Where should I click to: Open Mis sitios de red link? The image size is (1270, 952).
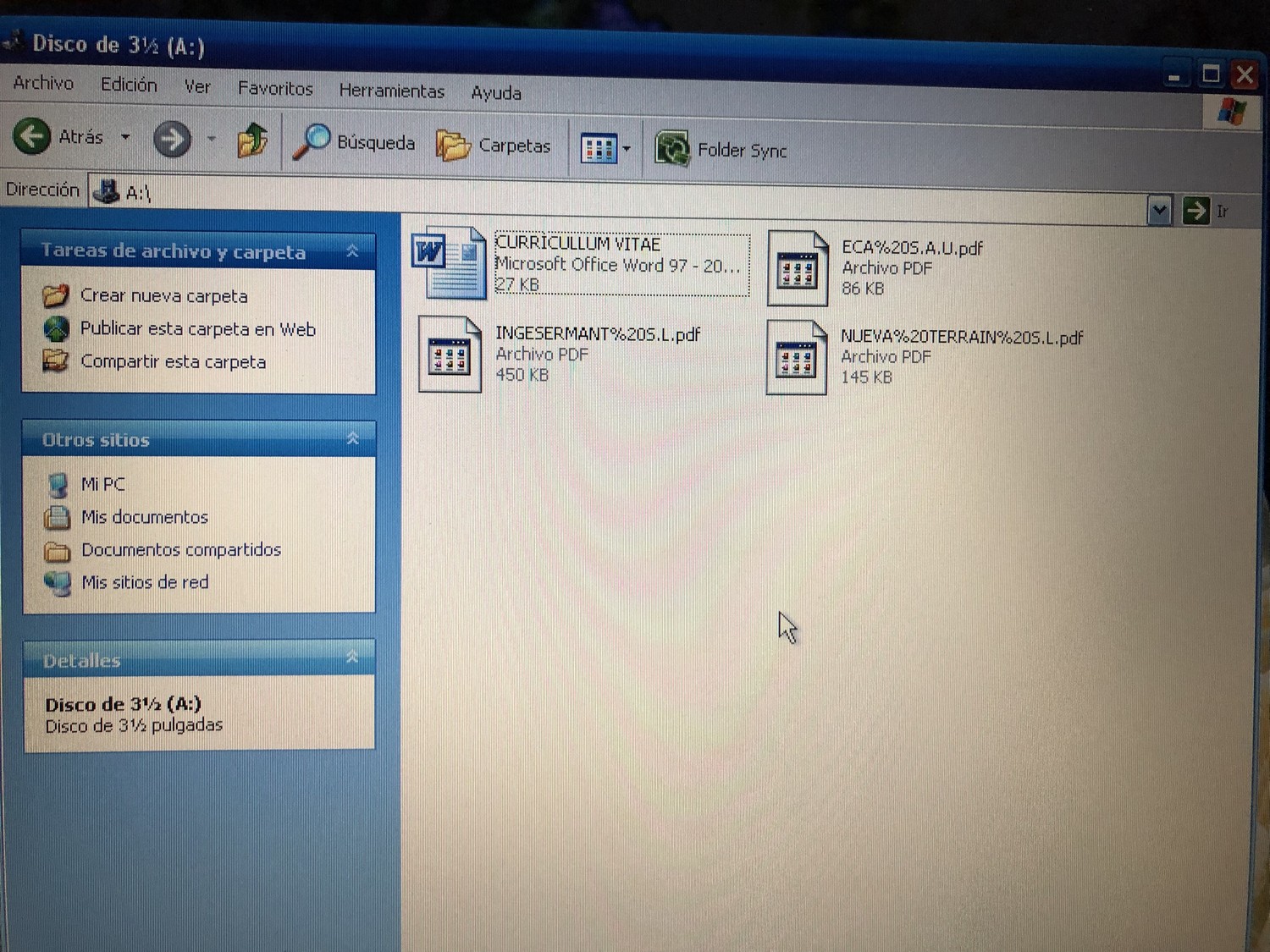tap(145, 582)
